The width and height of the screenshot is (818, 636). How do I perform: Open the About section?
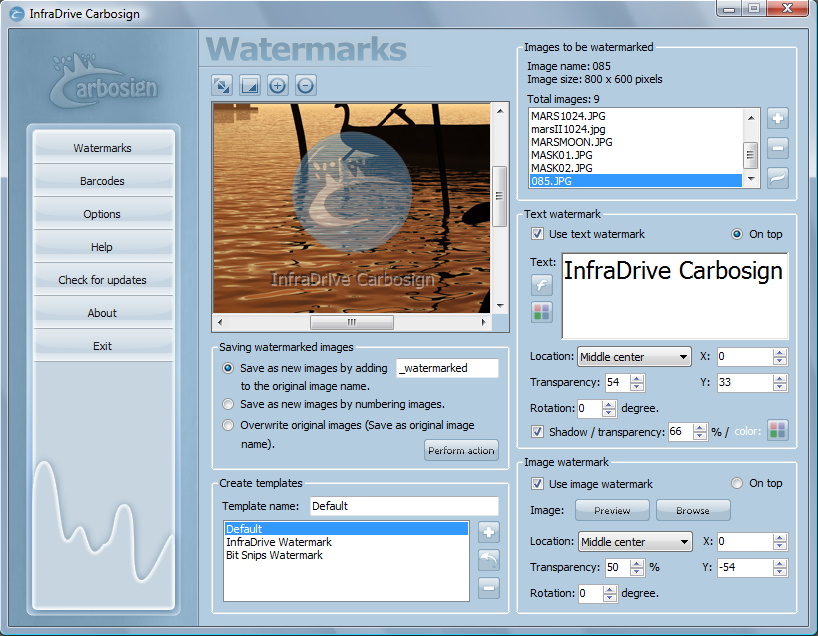tap(103, 313)
